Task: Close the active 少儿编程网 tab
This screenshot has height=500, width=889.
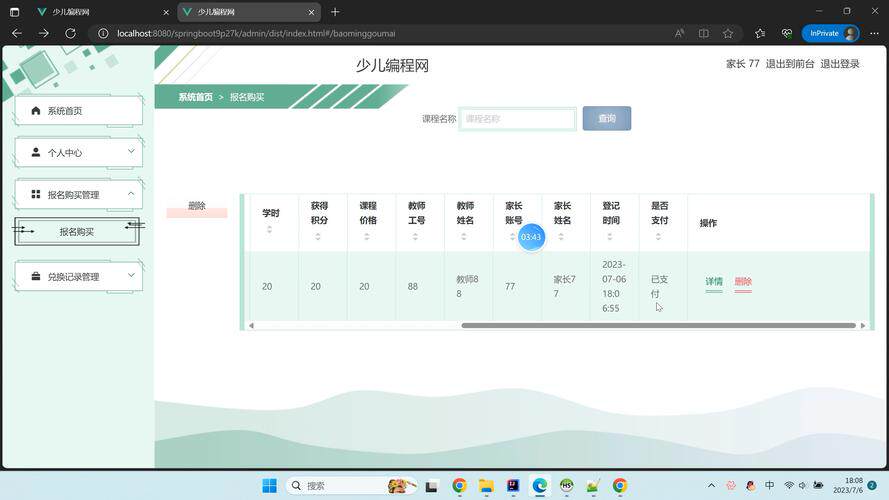Action: (311, 12)
